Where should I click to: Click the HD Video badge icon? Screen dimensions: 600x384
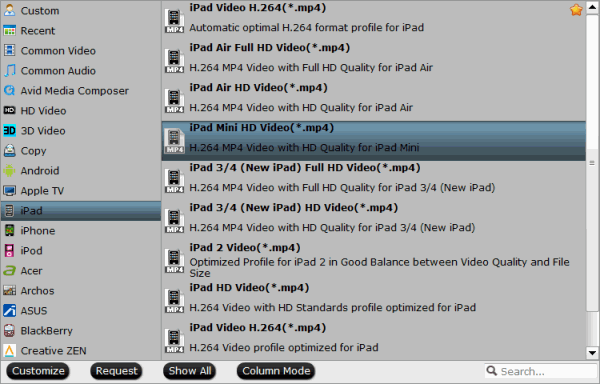9,111
